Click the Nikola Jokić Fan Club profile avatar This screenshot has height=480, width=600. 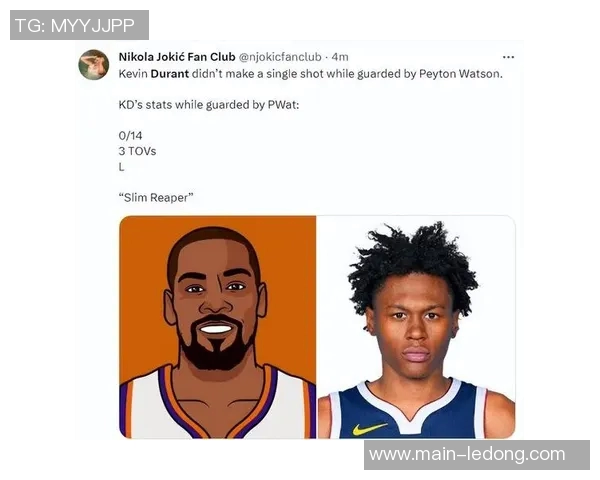[x=94, y=65]
